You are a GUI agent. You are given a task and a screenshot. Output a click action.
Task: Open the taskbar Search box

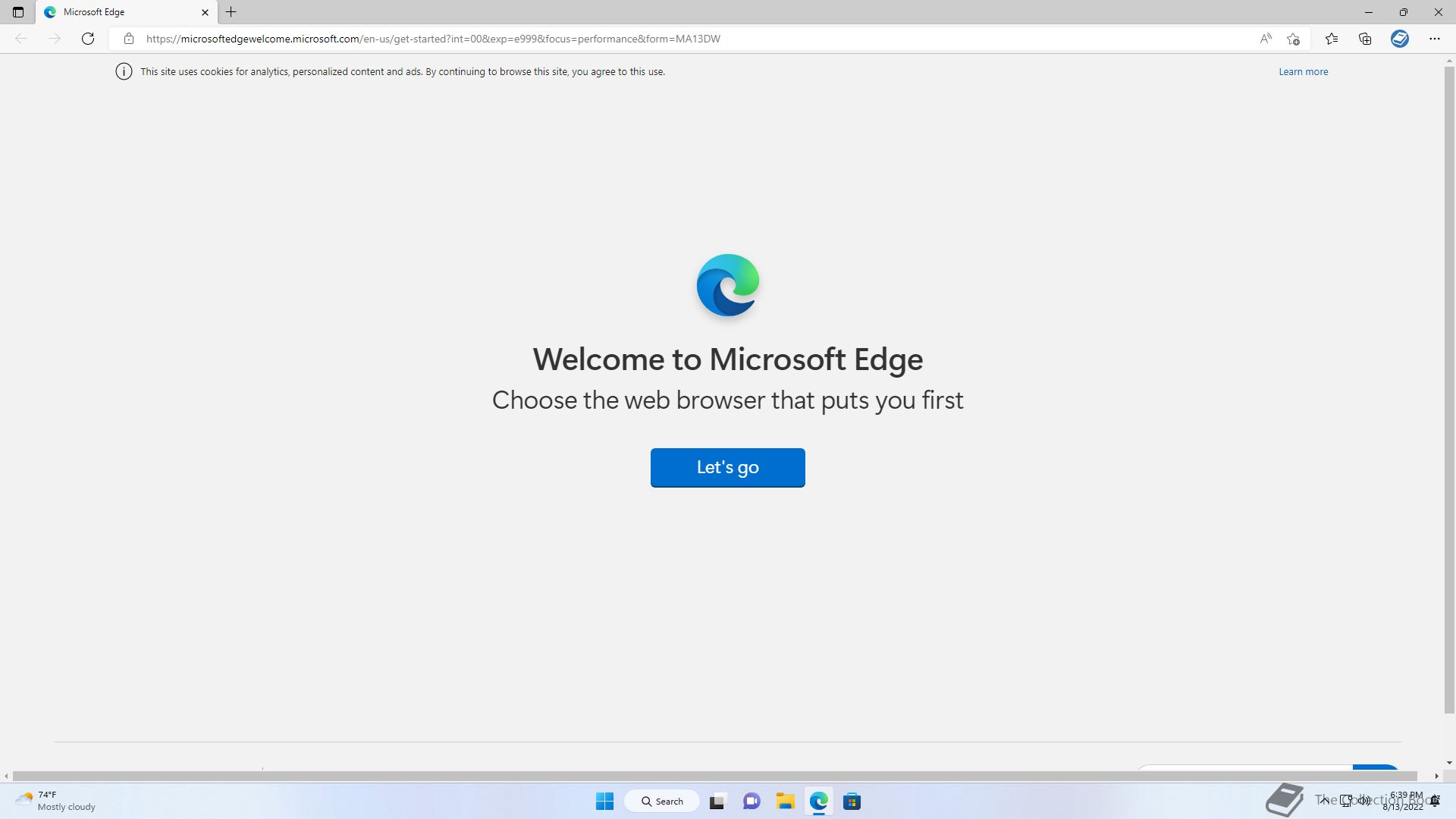point(662,802)
